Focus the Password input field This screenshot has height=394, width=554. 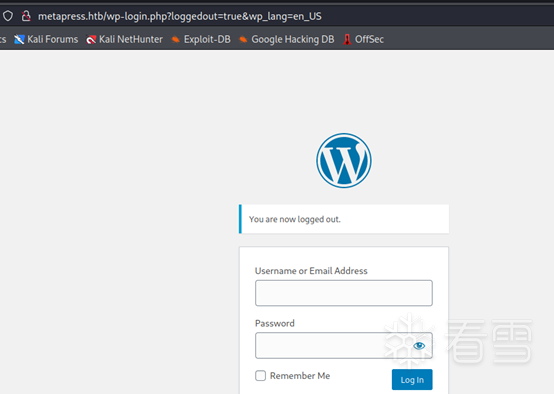pos(344,345)
